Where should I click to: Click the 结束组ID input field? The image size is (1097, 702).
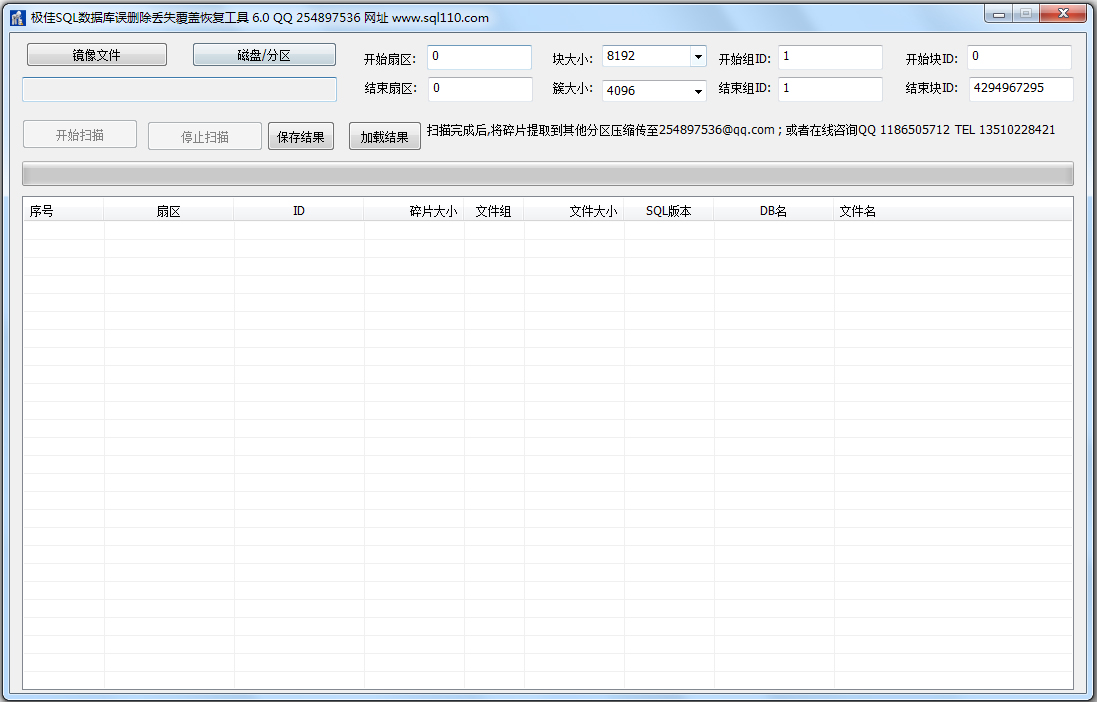coord(830,88)
